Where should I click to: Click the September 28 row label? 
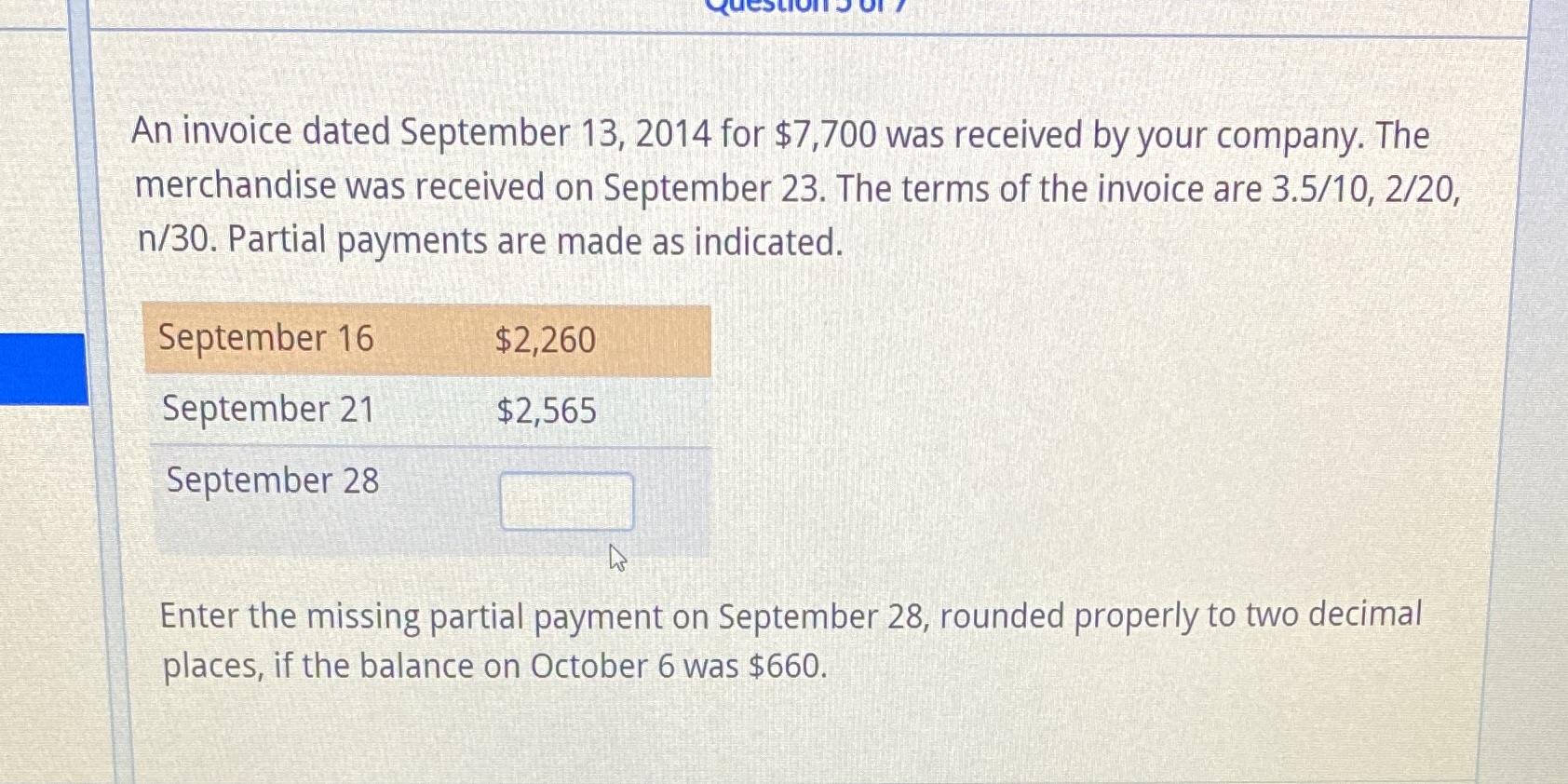[271, 480]
